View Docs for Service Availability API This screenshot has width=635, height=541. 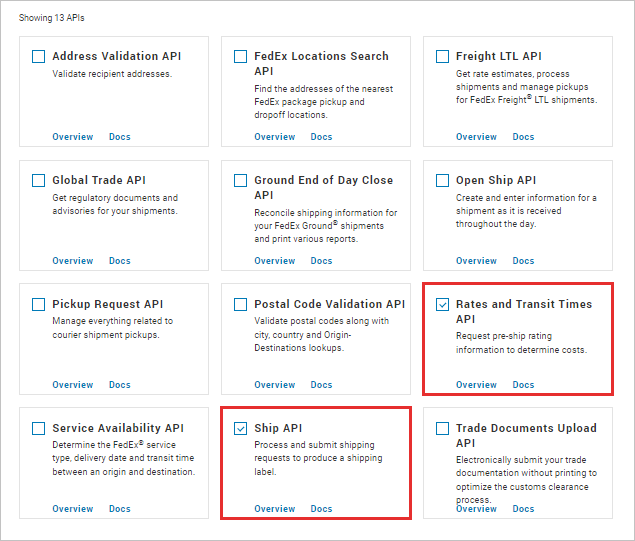119,509
